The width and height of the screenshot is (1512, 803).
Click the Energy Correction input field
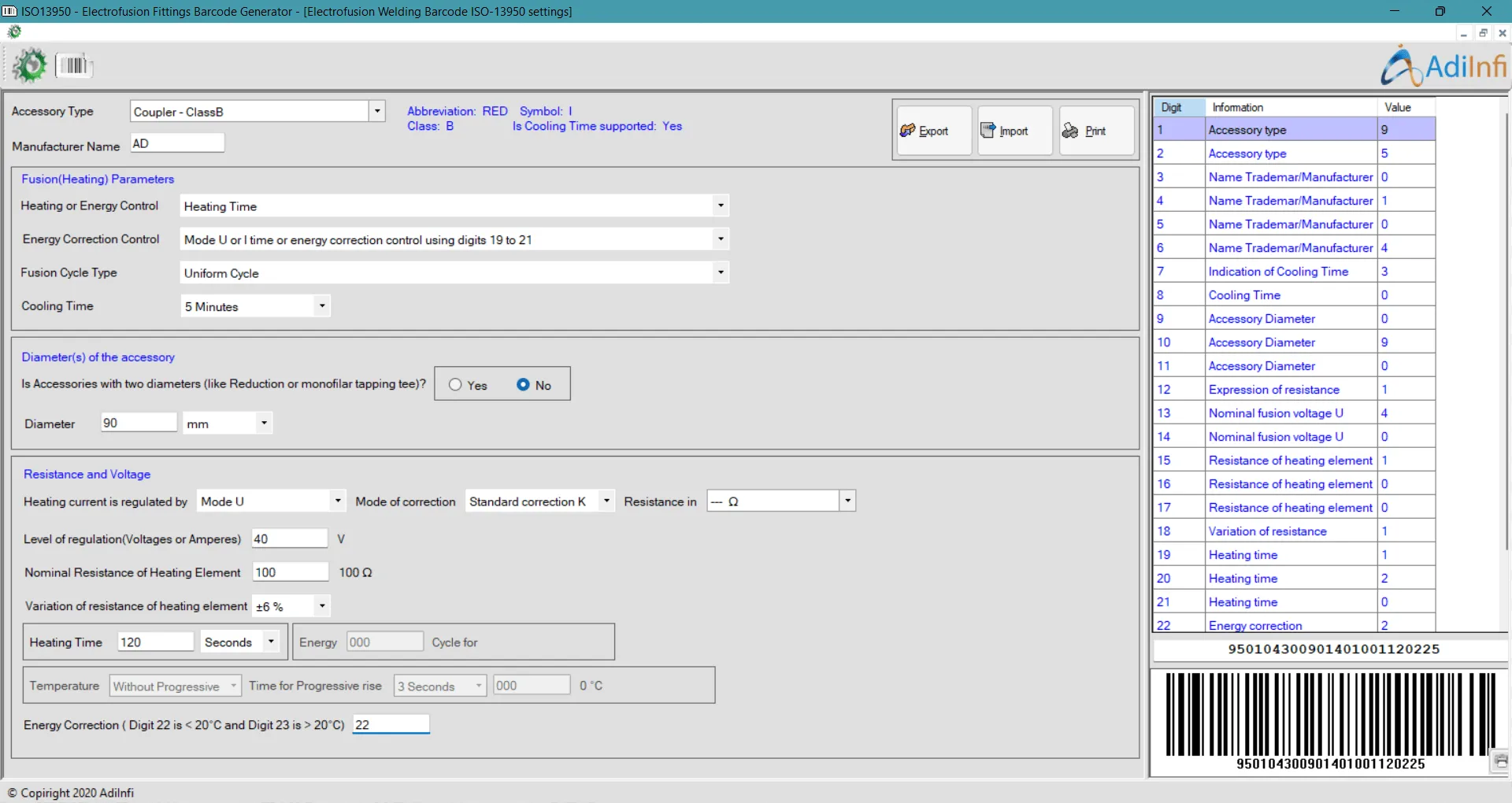click(x=391, y=724)
